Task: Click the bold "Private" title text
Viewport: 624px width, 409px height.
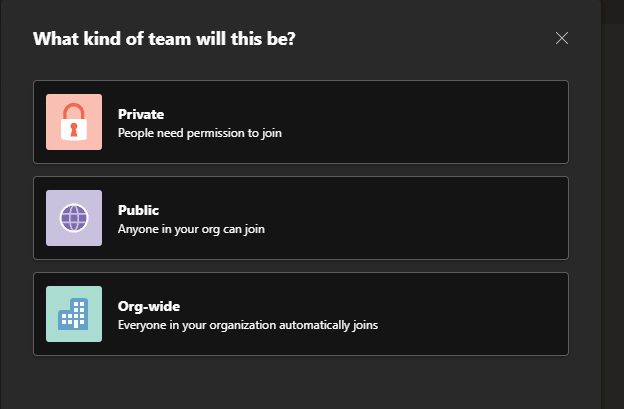Action: tap(141, 114)
